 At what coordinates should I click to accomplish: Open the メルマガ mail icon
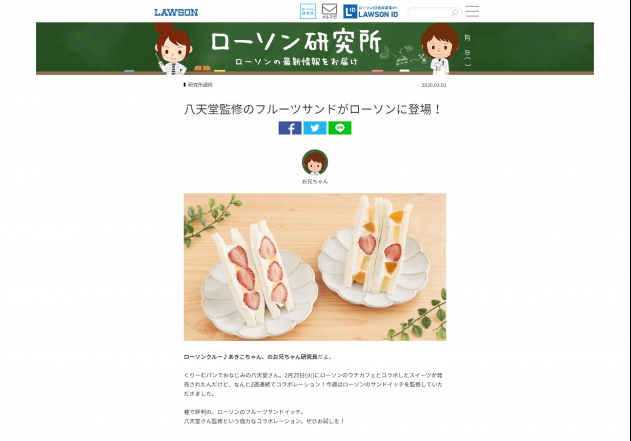tap(329, 11)
